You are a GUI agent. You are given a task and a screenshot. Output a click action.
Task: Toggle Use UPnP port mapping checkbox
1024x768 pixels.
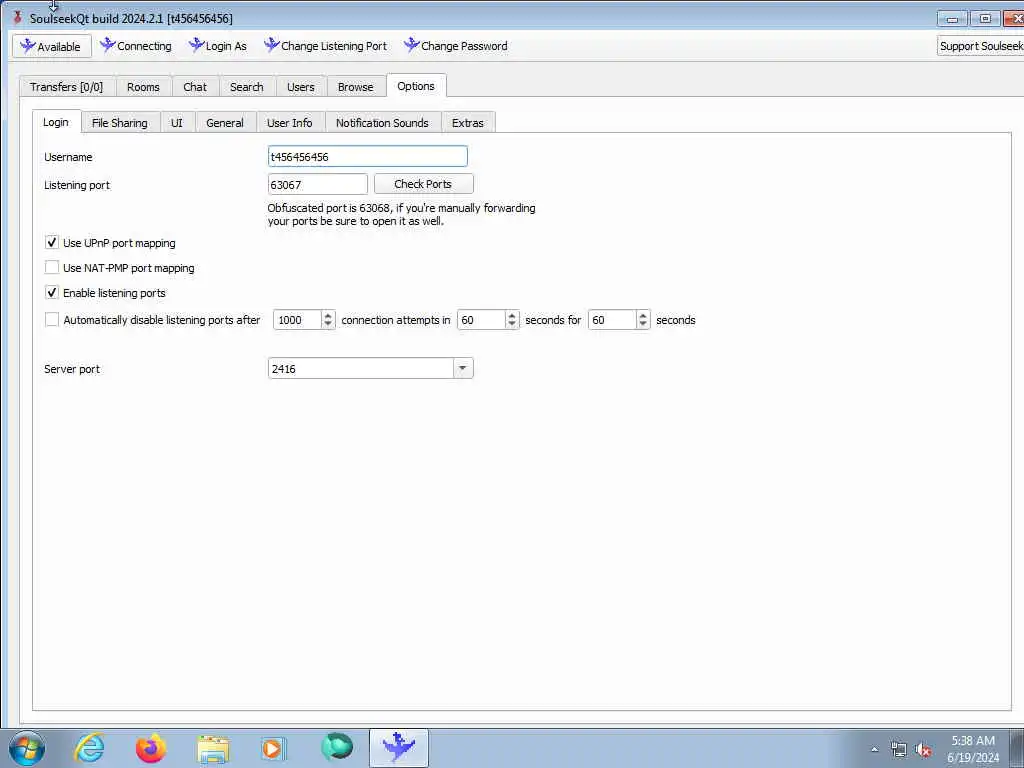pos(52,243)
